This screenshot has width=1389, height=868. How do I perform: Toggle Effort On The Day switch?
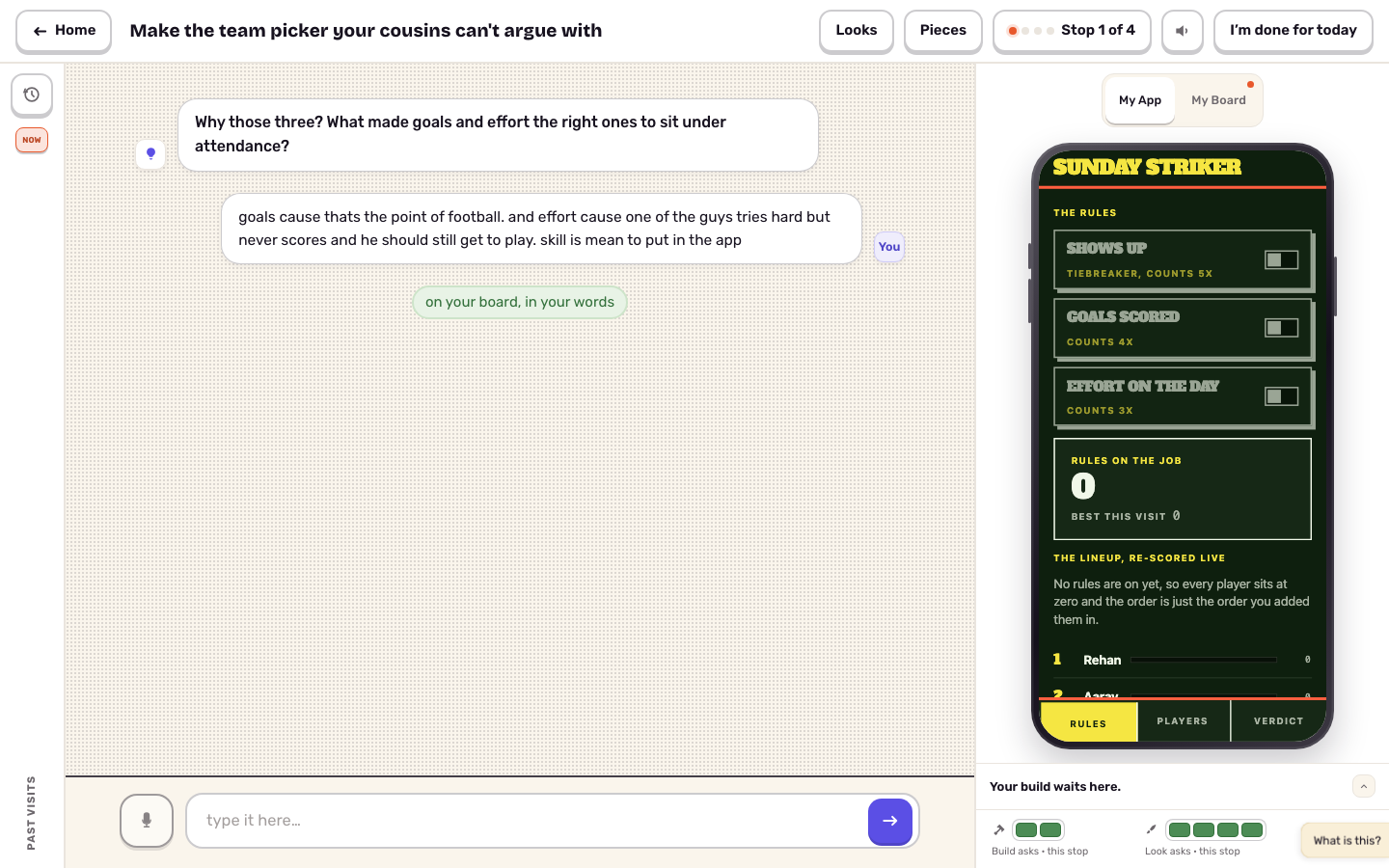pos(1281,396)
